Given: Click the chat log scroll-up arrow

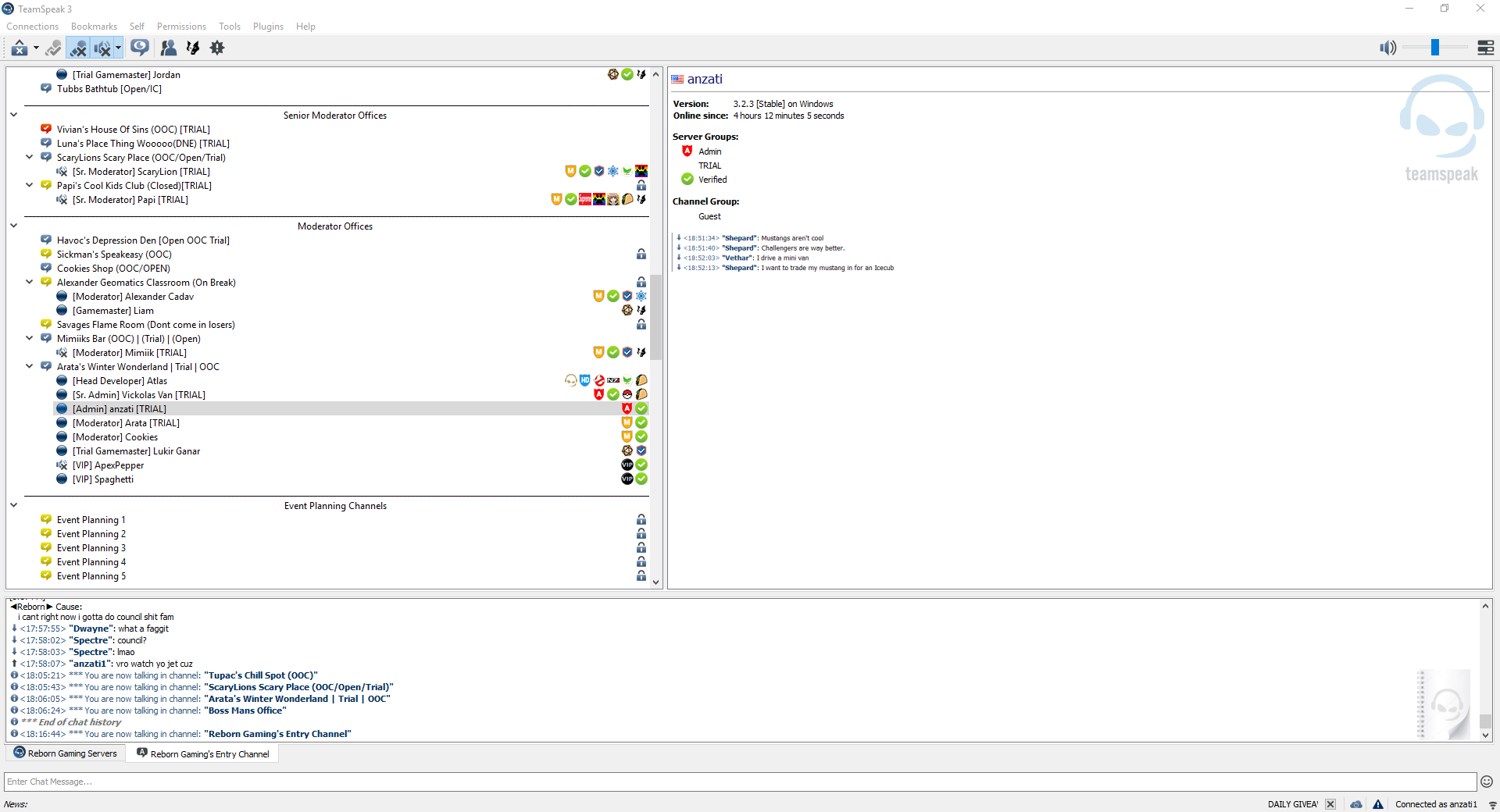Looking at the screenshot, I should (x=1485, y=606).
